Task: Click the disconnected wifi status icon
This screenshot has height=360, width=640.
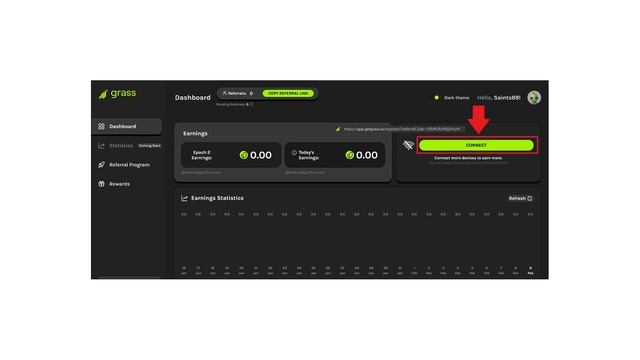Action: click(408, 145)
